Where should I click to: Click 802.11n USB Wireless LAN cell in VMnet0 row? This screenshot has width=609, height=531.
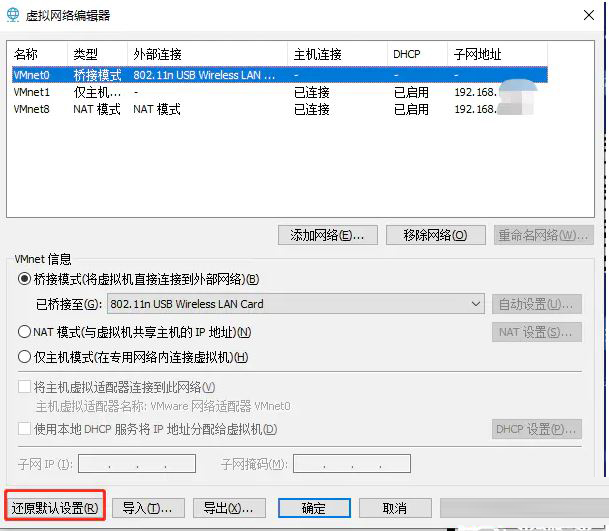(x=204, y=75)
